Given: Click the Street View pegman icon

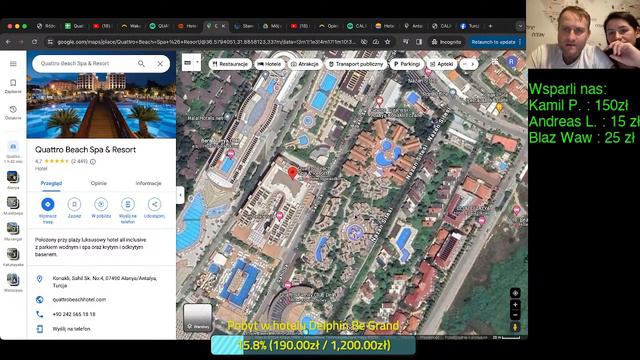Looking at the screenshot, I should (x=515, y=327).
